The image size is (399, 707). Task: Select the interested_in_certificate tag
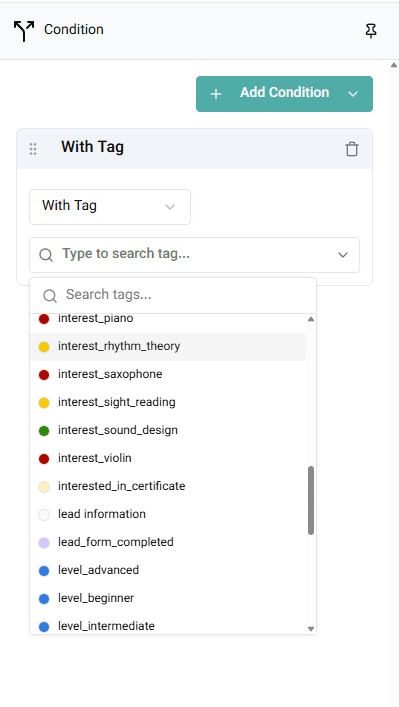click(x=168, y=486)
